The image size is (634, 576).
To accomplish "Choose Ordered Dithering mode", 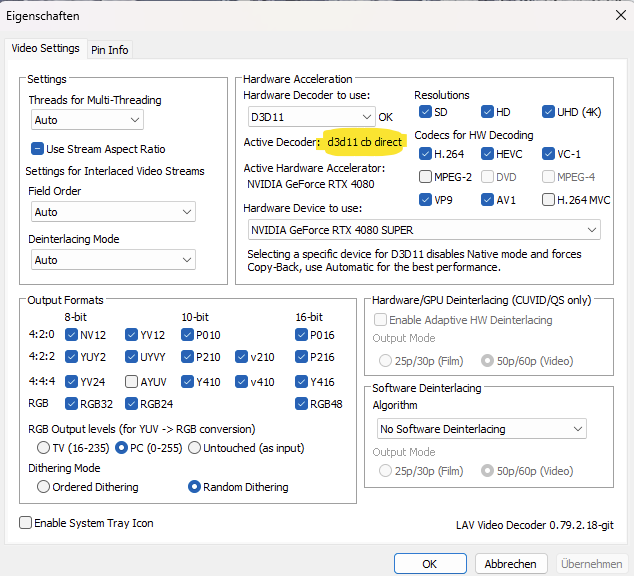I will [x=43, y=487].
